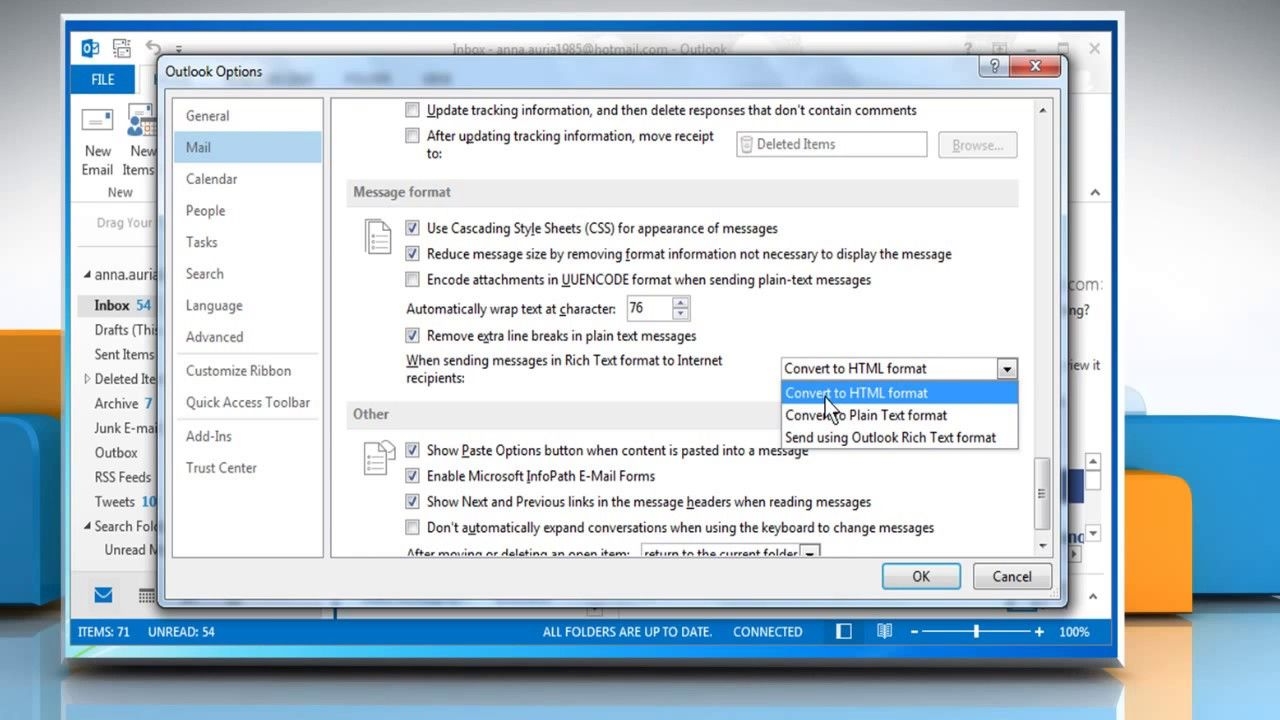Screen dimensions: 1280x720
Task: Toggle Show Next and Previous links checkbox
Action: click(x=412, y=502)
